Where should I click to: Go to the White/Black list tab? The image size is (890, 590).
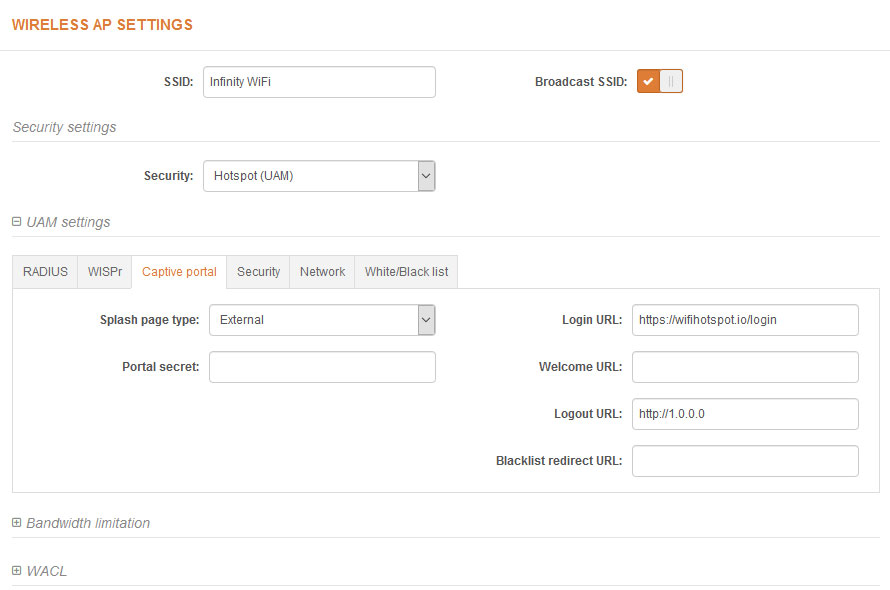tap(406, 272)
